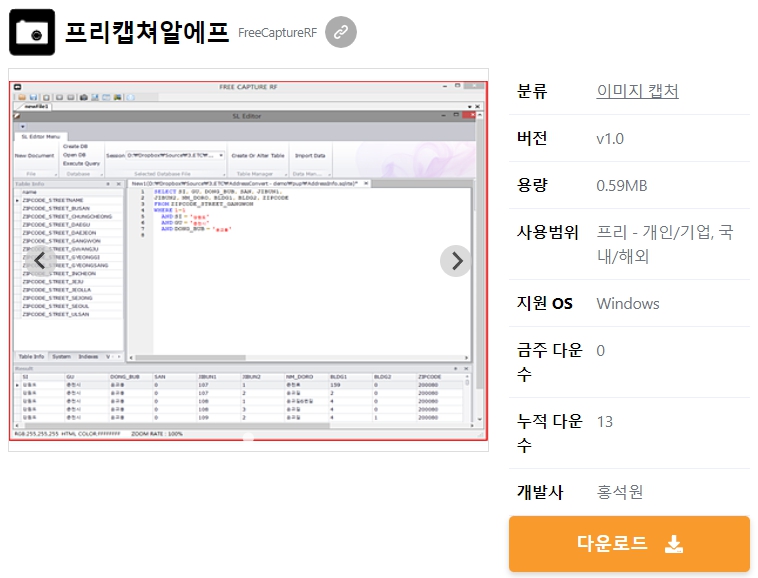This screenshot has width=758, height=578.
Task: Click the orange 다운로드 button
Action: click(x=629, y=544)
